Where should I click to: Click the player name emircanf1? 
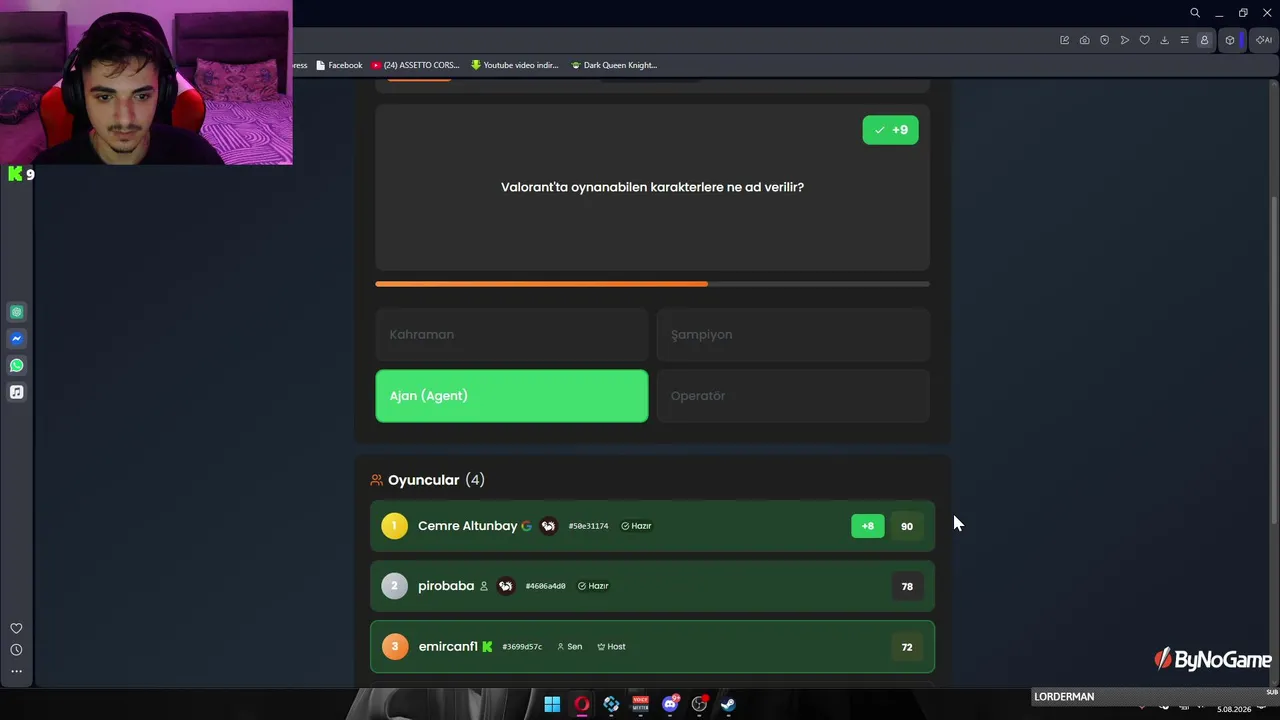tap(448, 647)
